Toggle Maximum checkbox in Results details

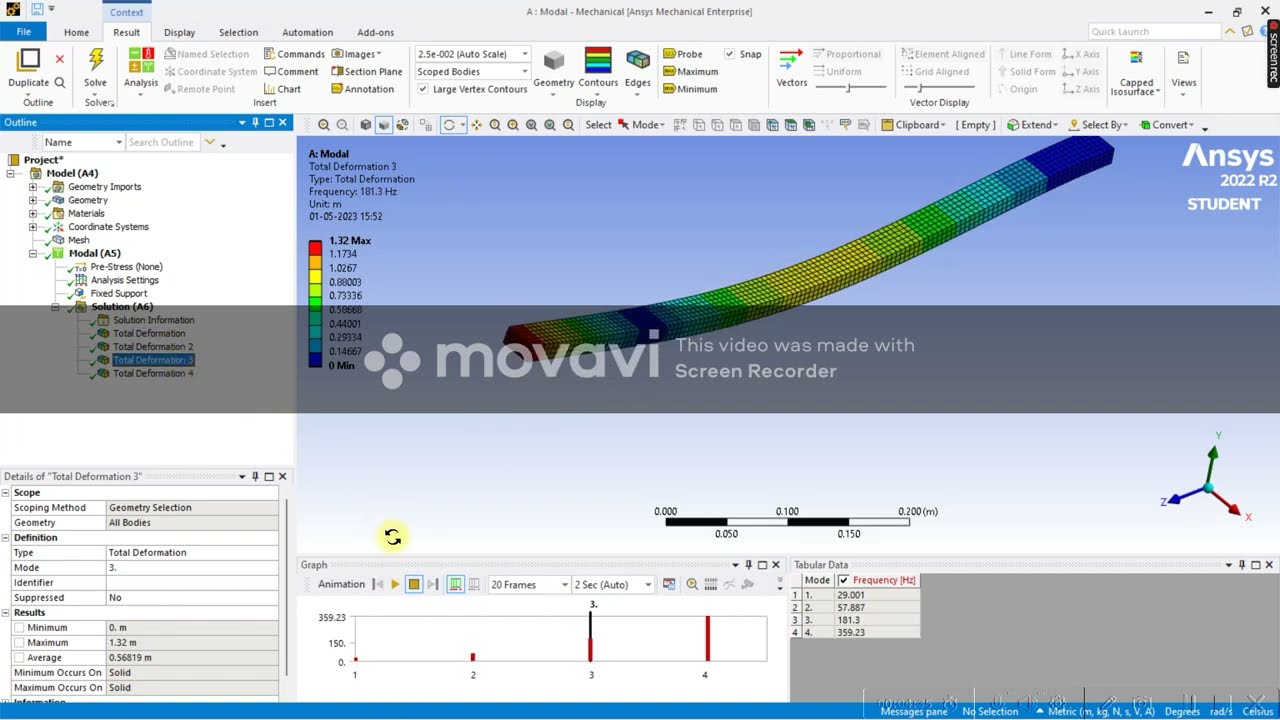(x=18, y=642)
